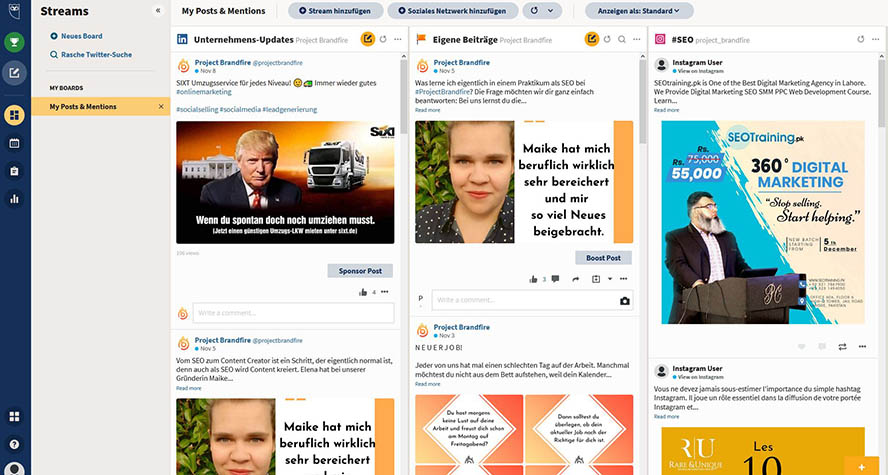
Task: Read more on Praktikum als SEO post
Action: tap(428, 110)
